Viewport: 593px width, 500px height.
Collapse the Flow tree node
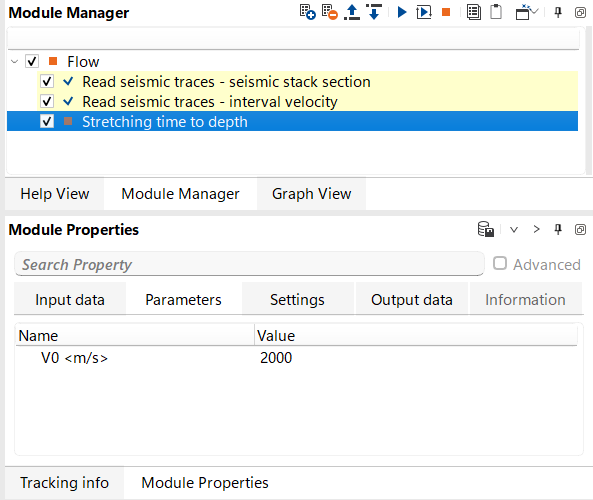pos(14,61)
